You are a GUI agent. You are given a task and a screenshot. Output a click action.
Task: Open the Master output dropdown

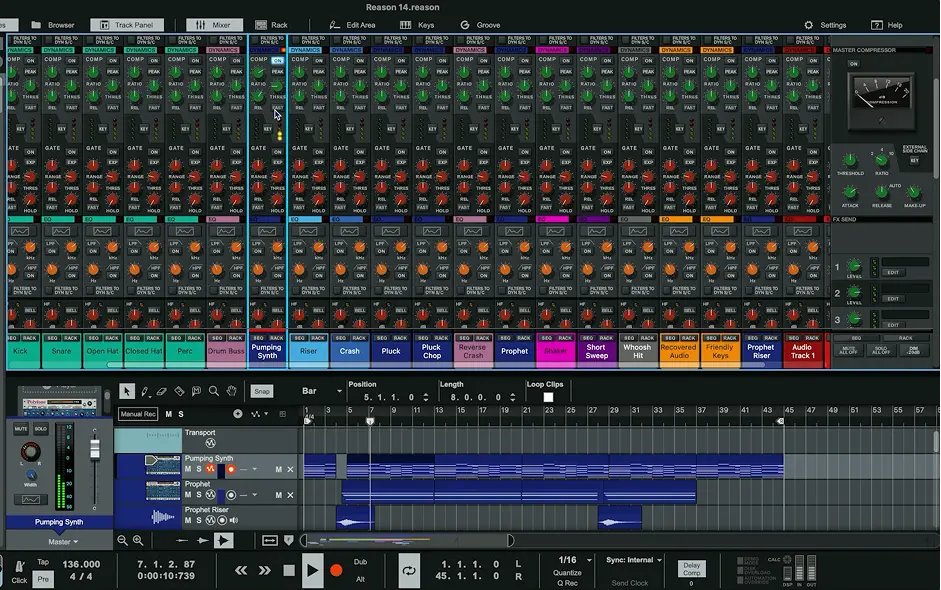pos(63,541)
